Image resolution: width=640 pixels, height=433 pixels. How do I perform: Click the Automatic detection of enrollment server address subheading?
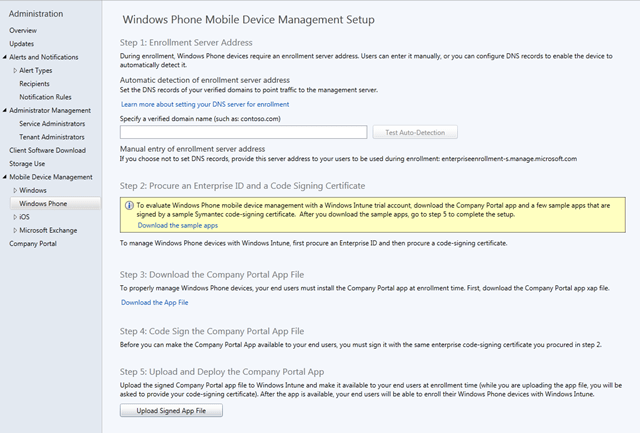(x=205, y=80)
